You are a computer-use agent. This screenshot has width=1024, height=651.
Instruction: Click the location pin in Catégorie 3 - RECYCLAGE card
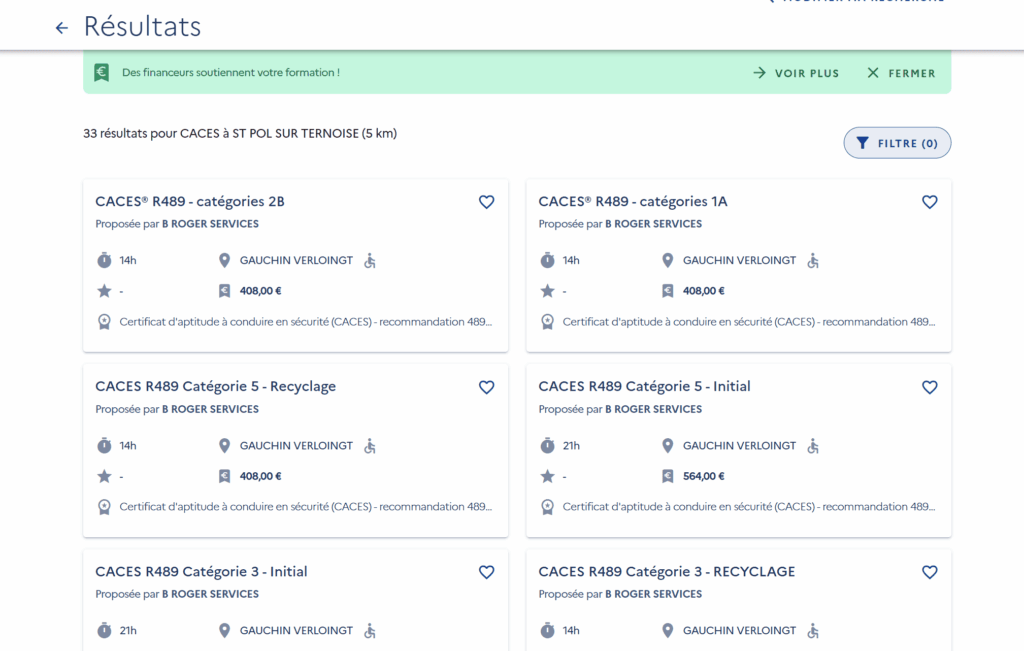[667, 631]
